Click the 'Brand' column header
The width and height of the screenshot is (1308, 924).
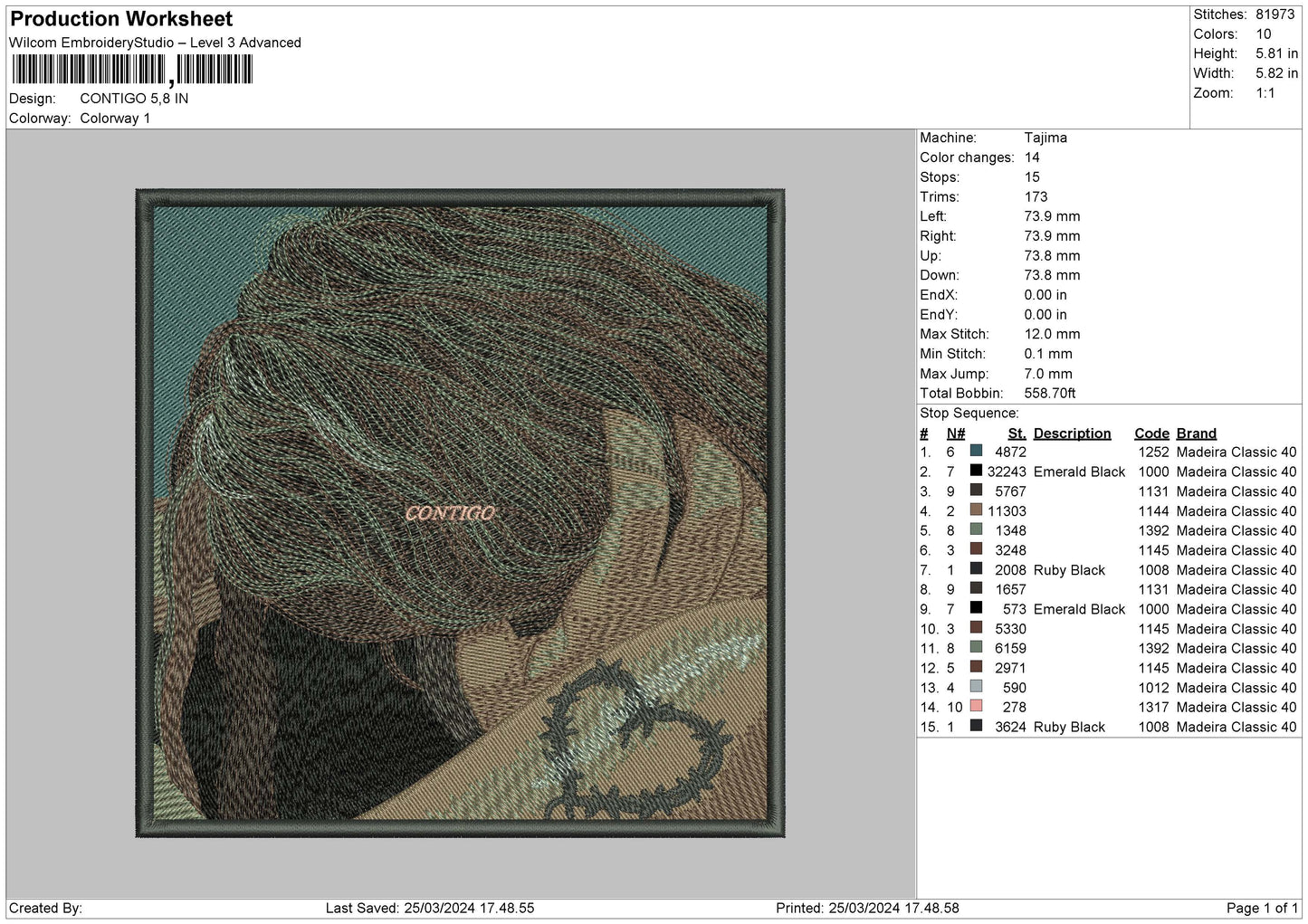tap(1196, 433)
